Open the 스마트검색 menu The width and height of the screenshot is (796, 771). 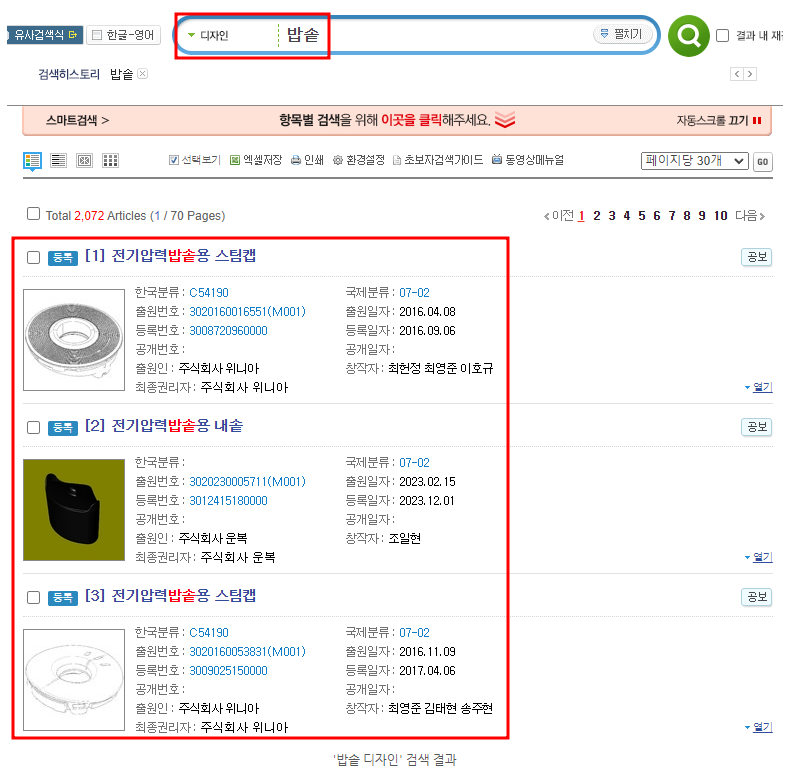tap(77, 120)
